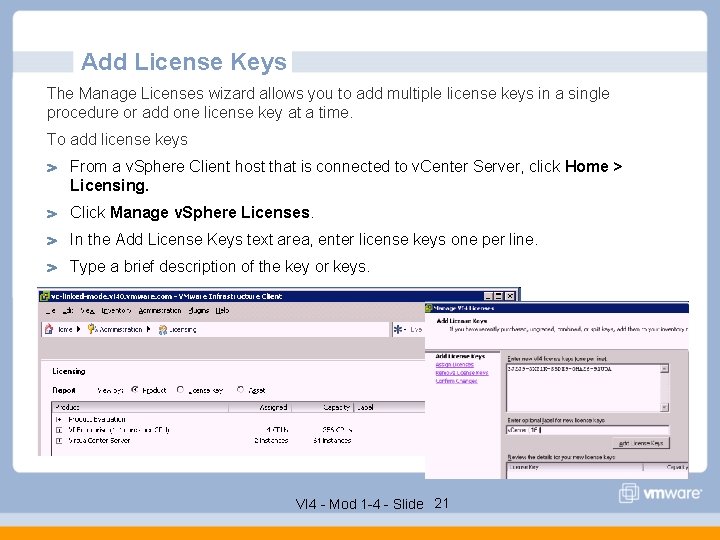The height and width of the screenshot is (540, 720).
Task: Click the License Key column header in wizard
Action: point(575,467)
